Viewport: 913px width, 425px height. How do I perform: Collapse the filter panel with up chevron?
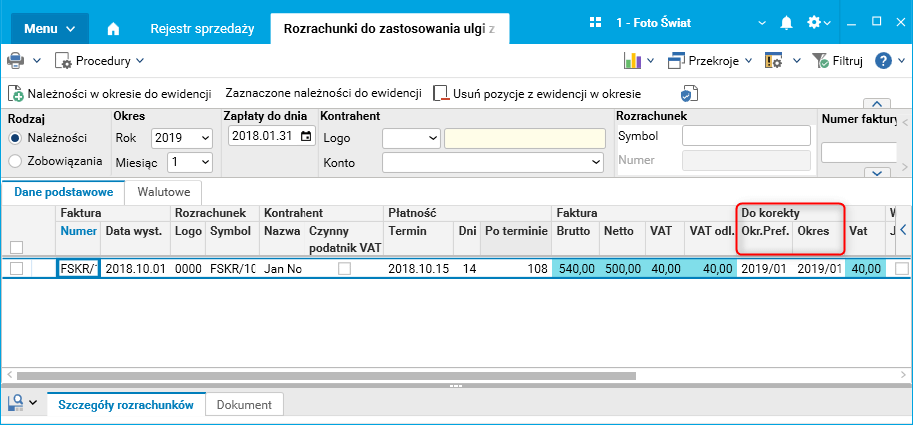(x=877, y=104)
